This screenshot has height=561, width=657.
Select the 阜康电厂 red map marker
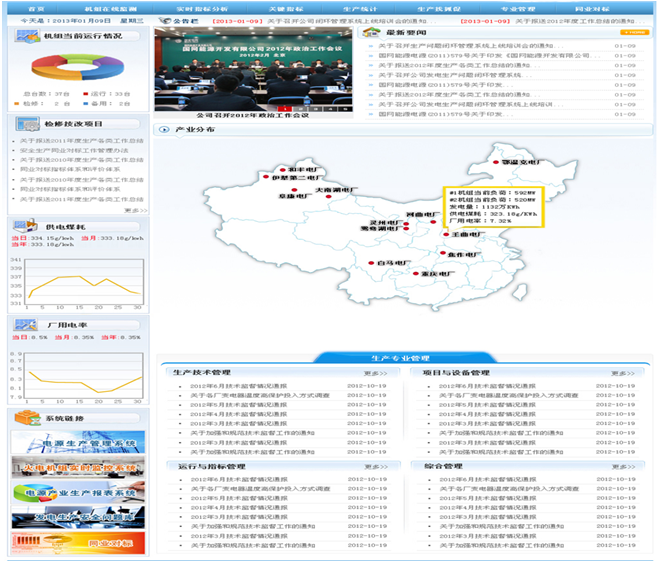click(295, 190)
